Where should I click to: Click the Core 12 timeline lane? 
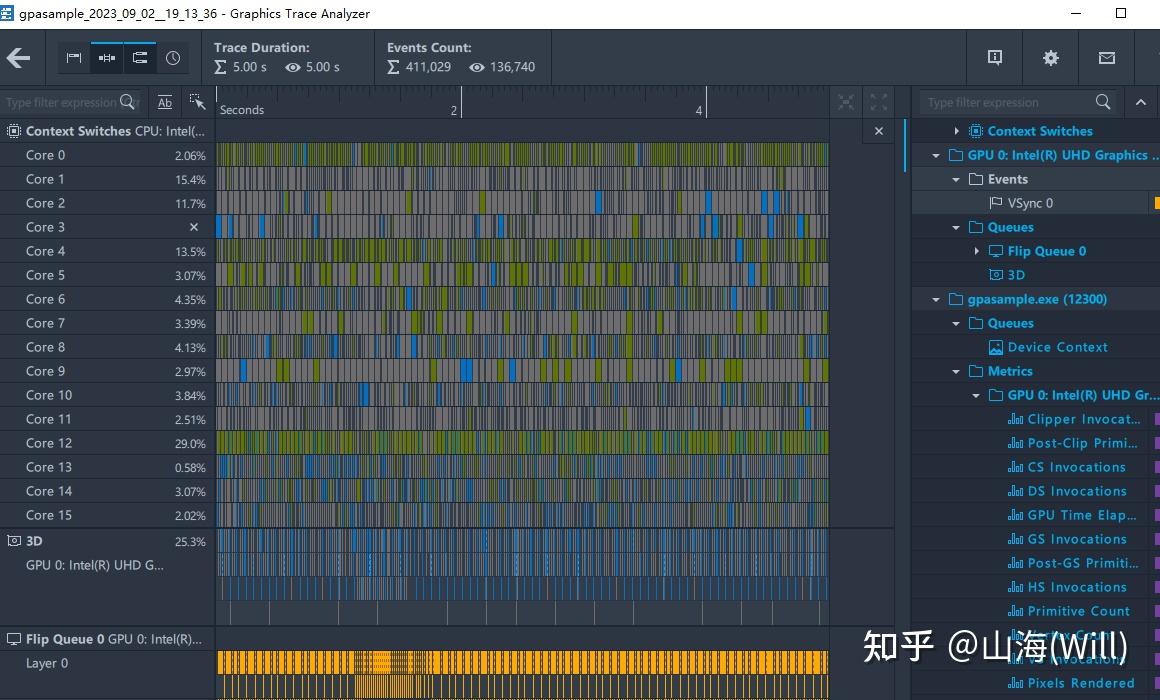click(x=522, y=442)
